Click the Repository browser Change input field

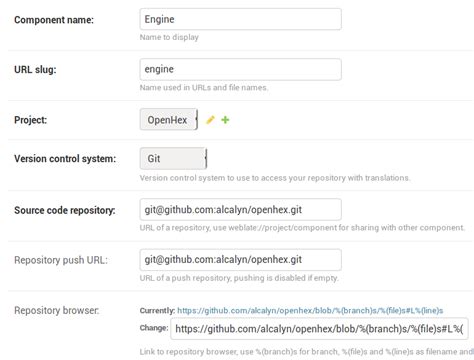[x=319, y=329]
